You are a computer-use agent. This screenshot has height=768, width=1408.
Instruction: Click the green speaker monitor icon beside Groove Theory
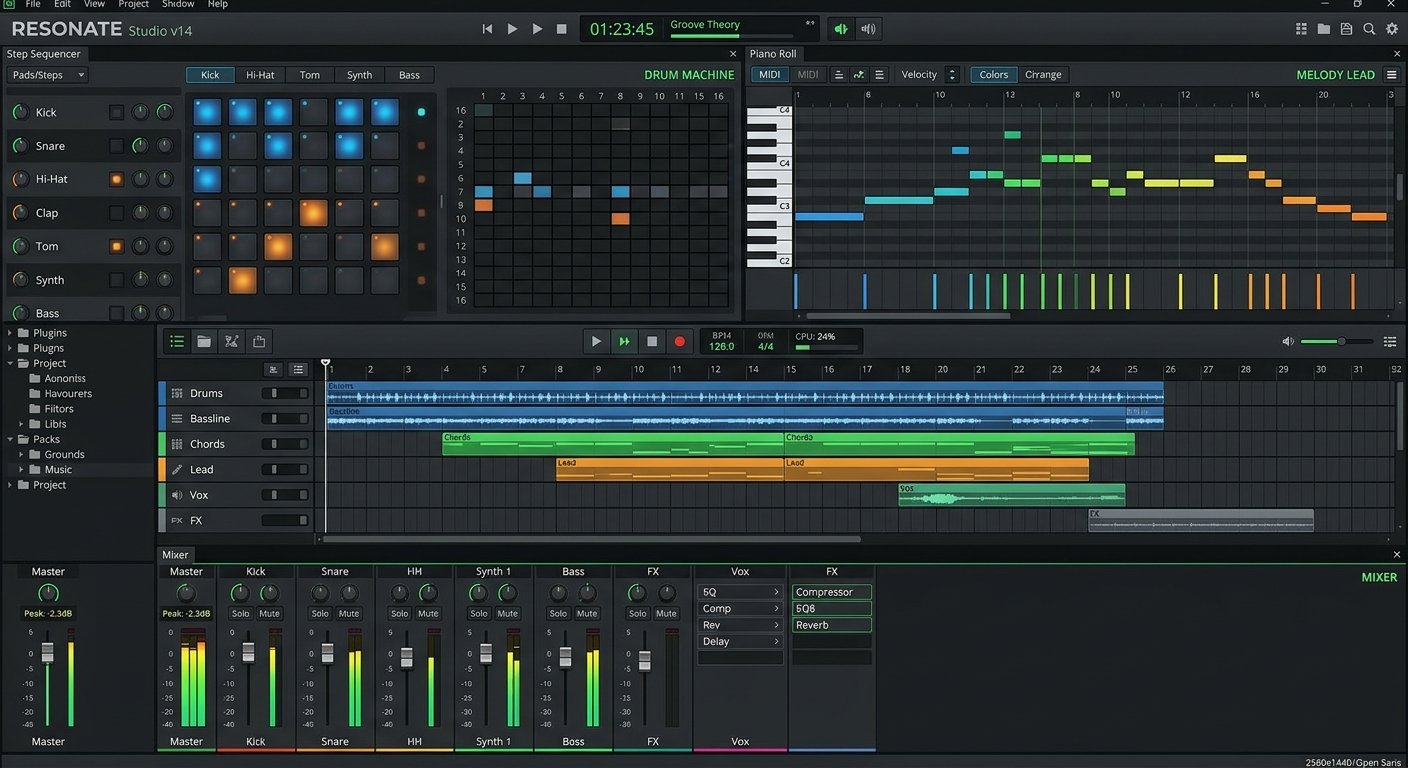click(841, 29)
